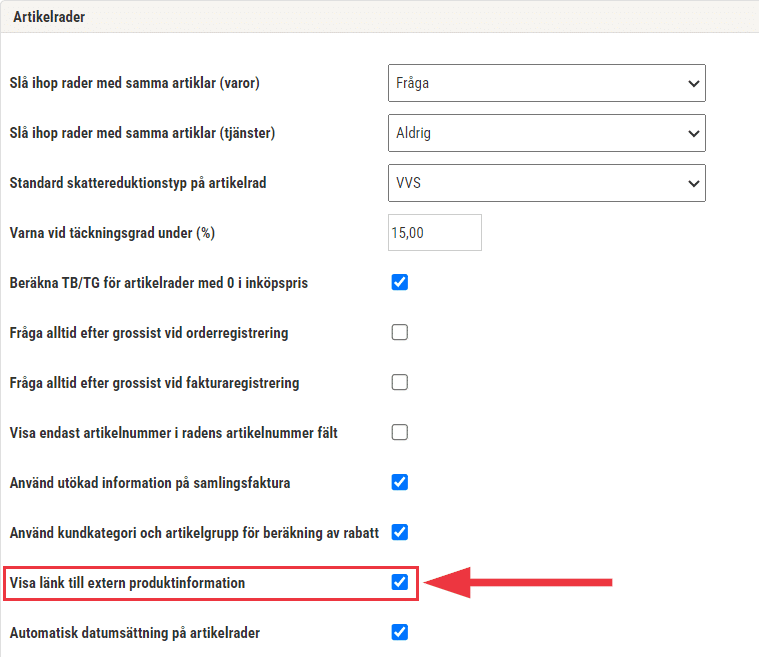Uncheck 'Automatisk datumsättning på artikelrader'
This screenshot has width=759, height=657.
[400, 632]
